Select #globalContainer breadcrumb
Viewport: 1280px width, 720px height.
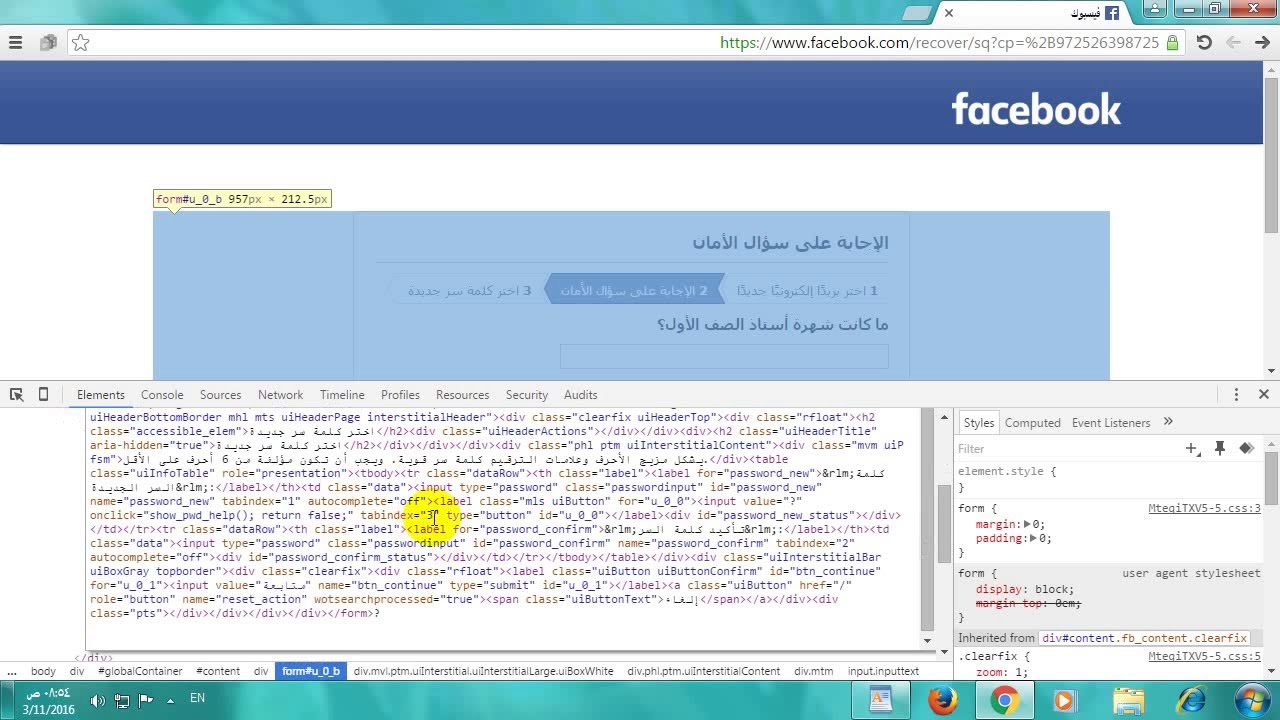click(x=140, y=671)
